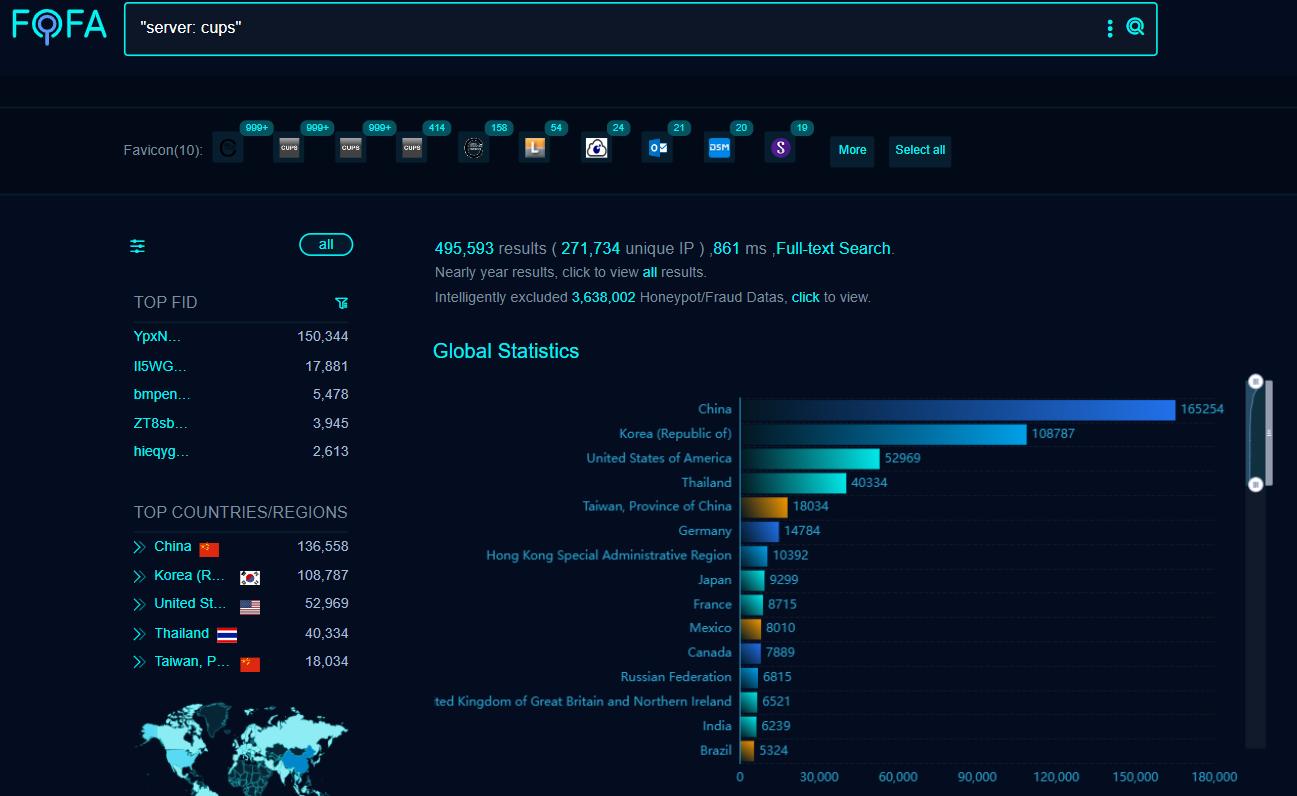The width and height of the screenshot is (1297, 796).
Task: Filter by FID YpxN...
Action: click(157, 336)
